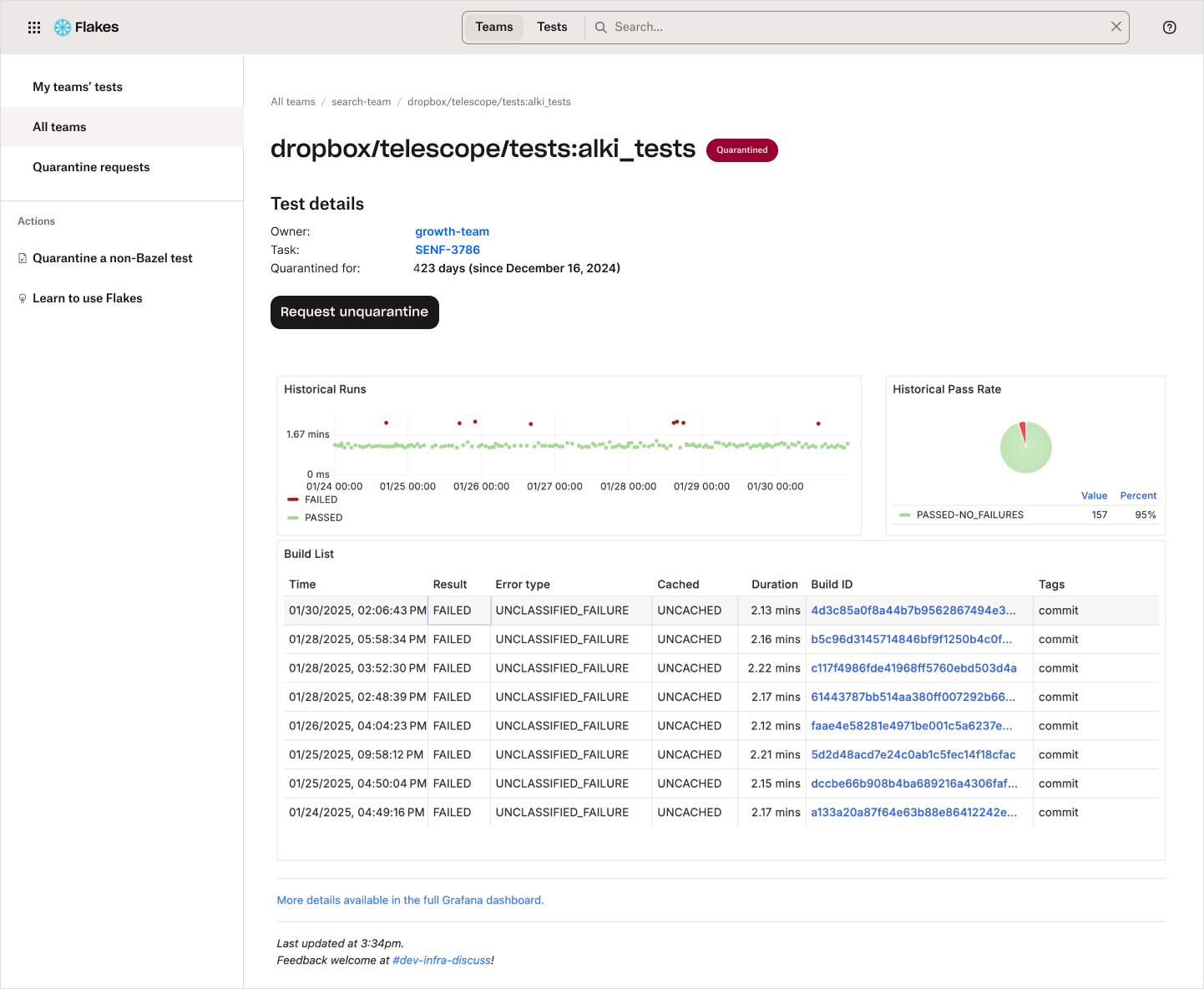Click the search magnifier icon
The height and width of the screenshot is (989, 1204).
pos(600,28)
